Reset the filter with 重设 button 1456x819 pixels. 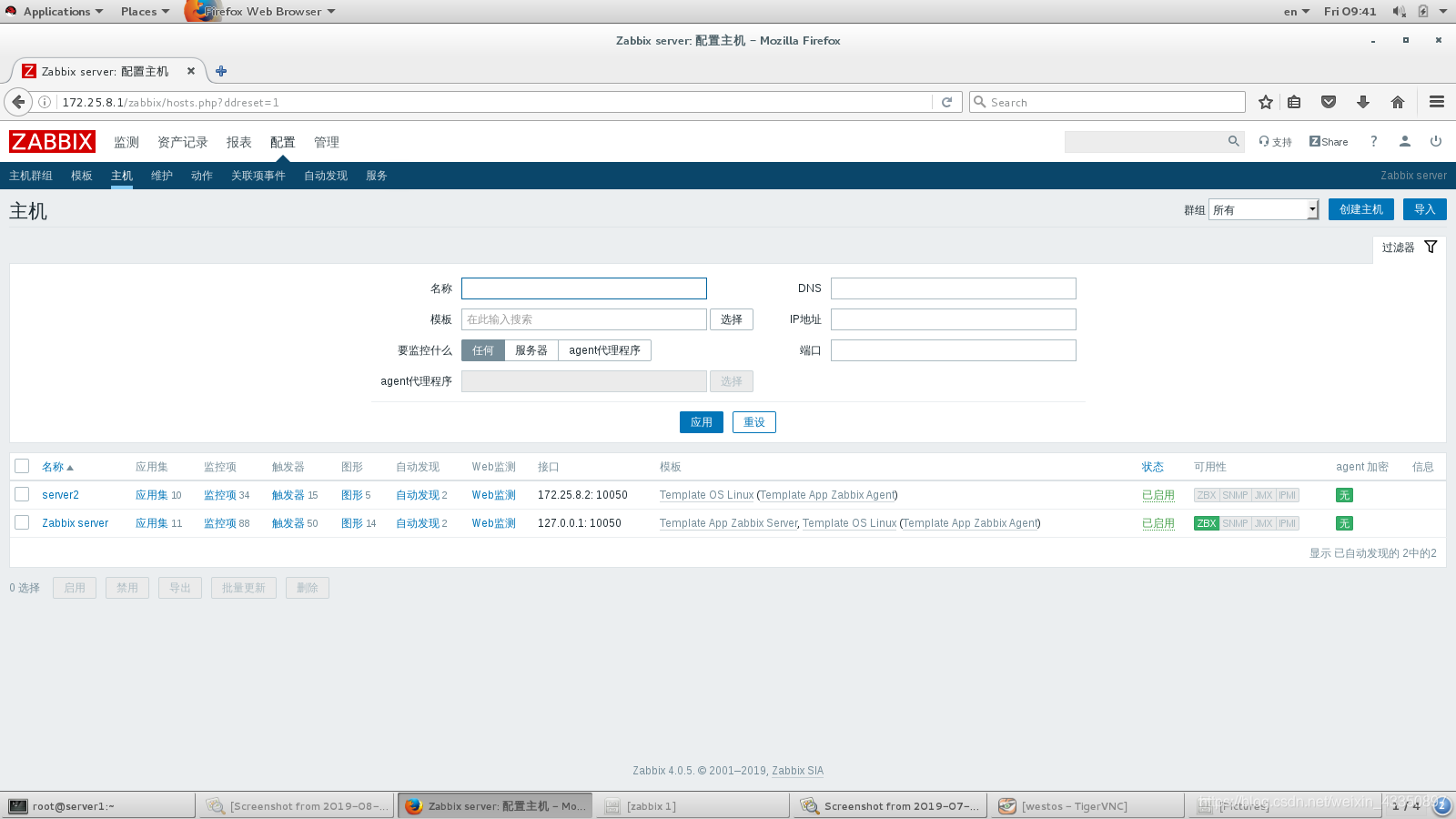[754, 422]
